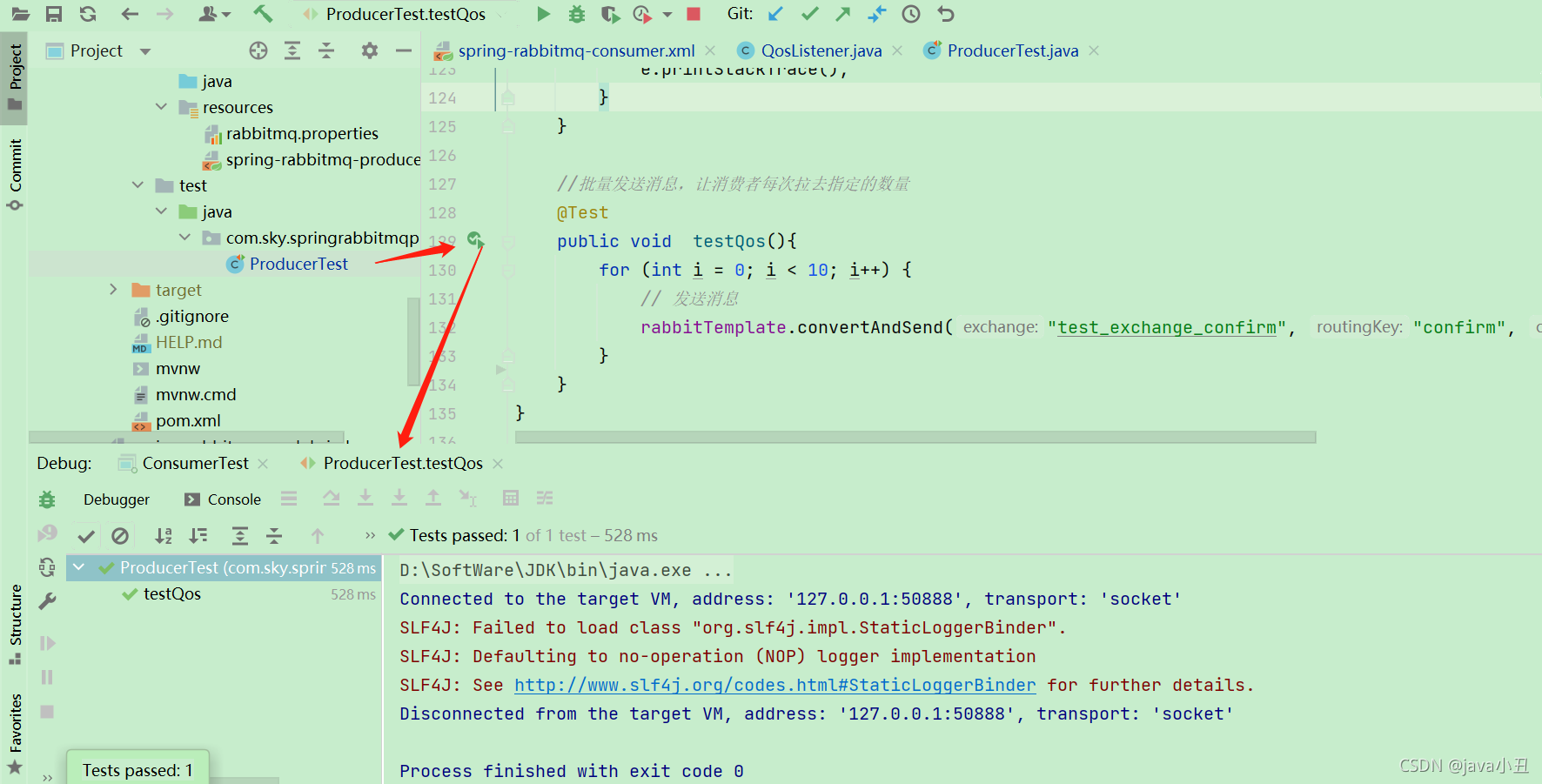
Task: Click the Rerun failed tests icon
Action: pos(47,533)
